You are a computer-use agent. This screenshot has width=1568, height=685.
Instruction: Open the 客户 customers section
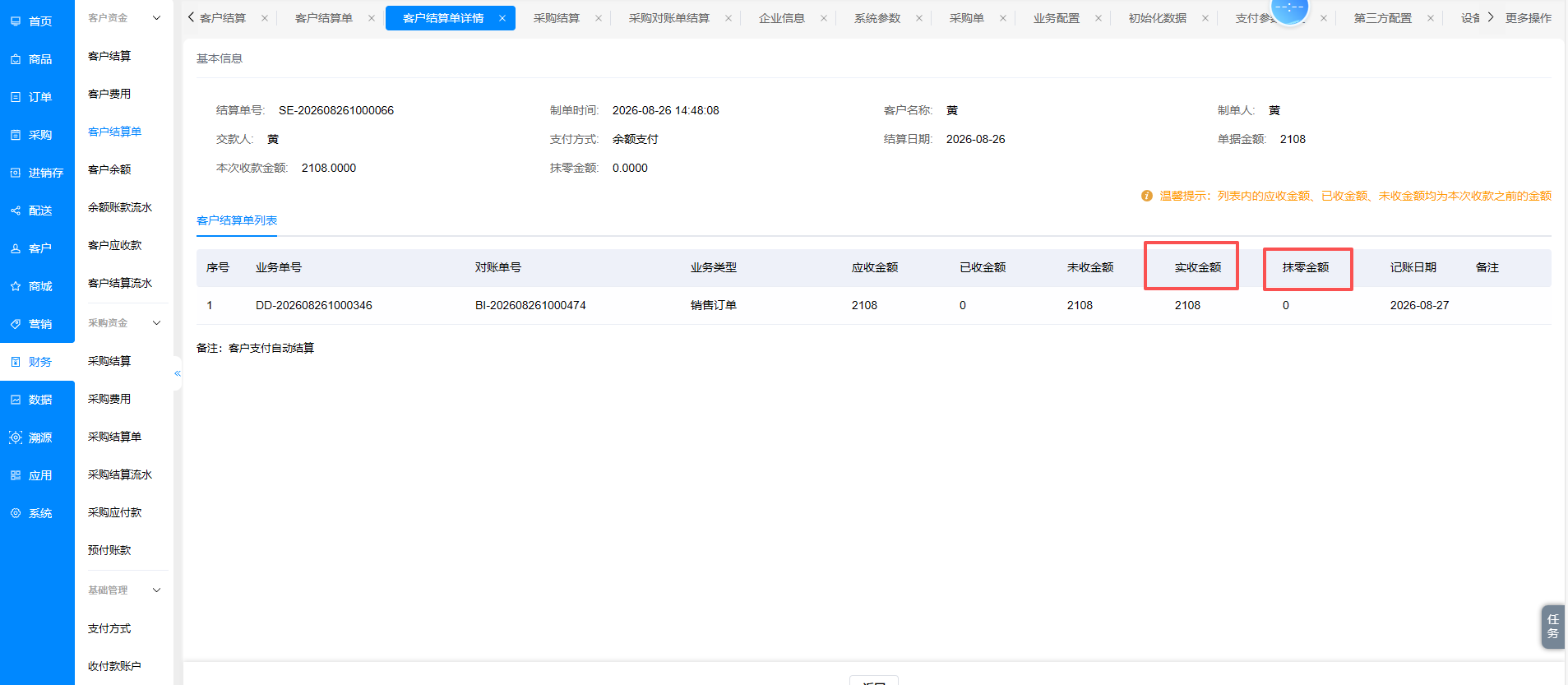tap(37, 248)
